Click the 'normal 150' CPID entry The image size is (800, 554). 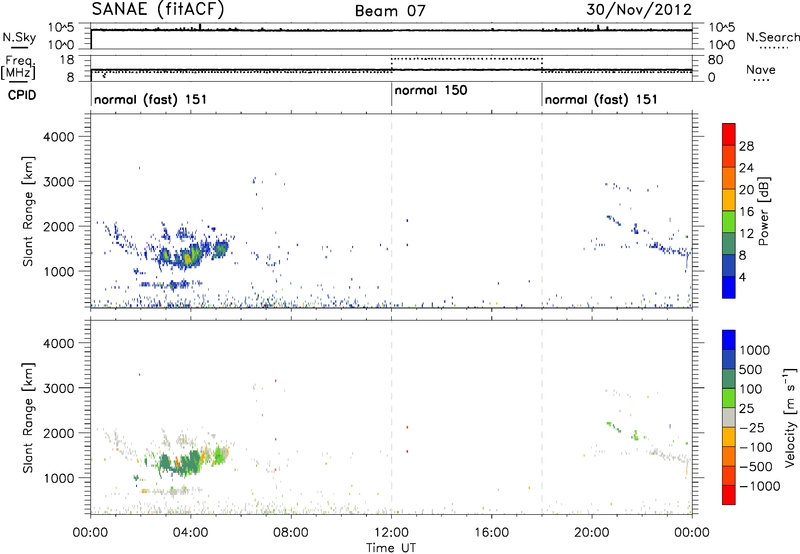(x=431, y=90)
